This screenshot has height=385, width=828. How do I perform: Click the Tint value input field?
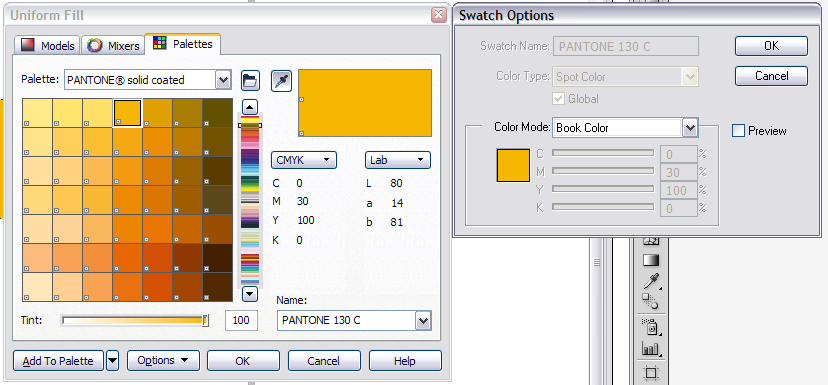point(241,320)
